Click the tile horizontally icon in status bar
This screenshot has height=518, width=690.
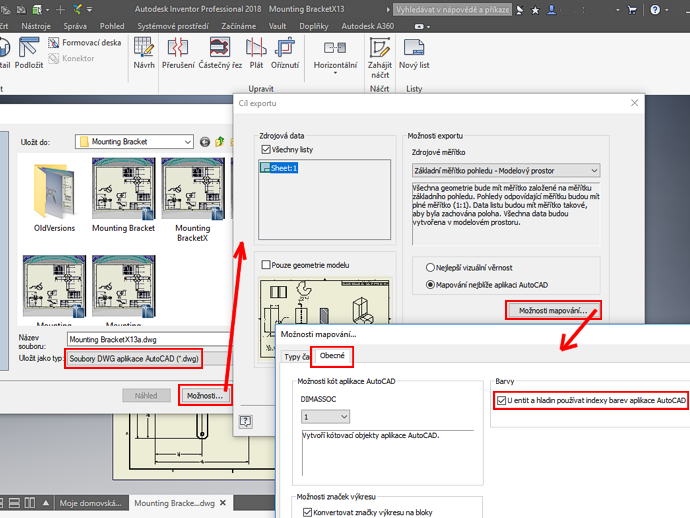(x=14, y=503)
